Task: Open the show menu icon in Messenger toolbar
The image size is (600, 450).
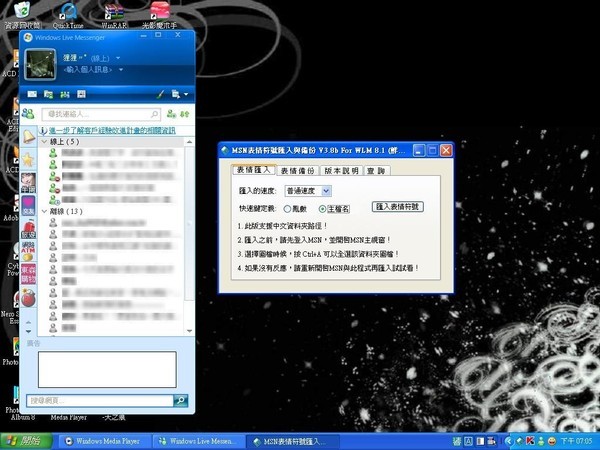Action: coord(176,94)
